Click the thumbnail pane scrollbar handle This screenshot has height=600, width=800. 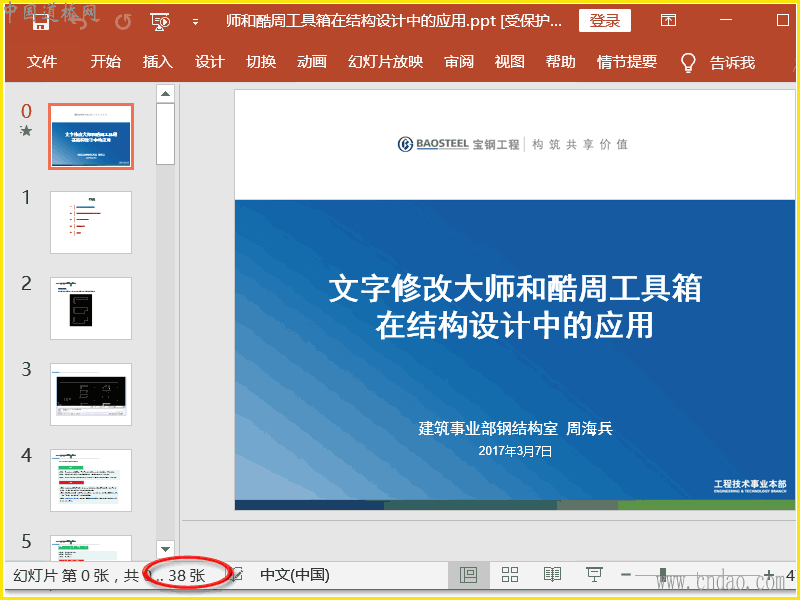point(165,134)
